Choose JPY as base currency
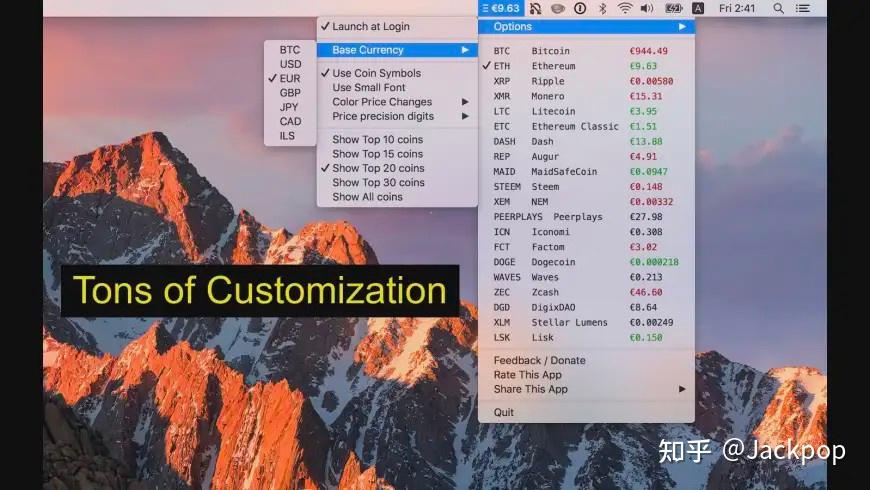The image size is (870, 490). coord(290,107)
